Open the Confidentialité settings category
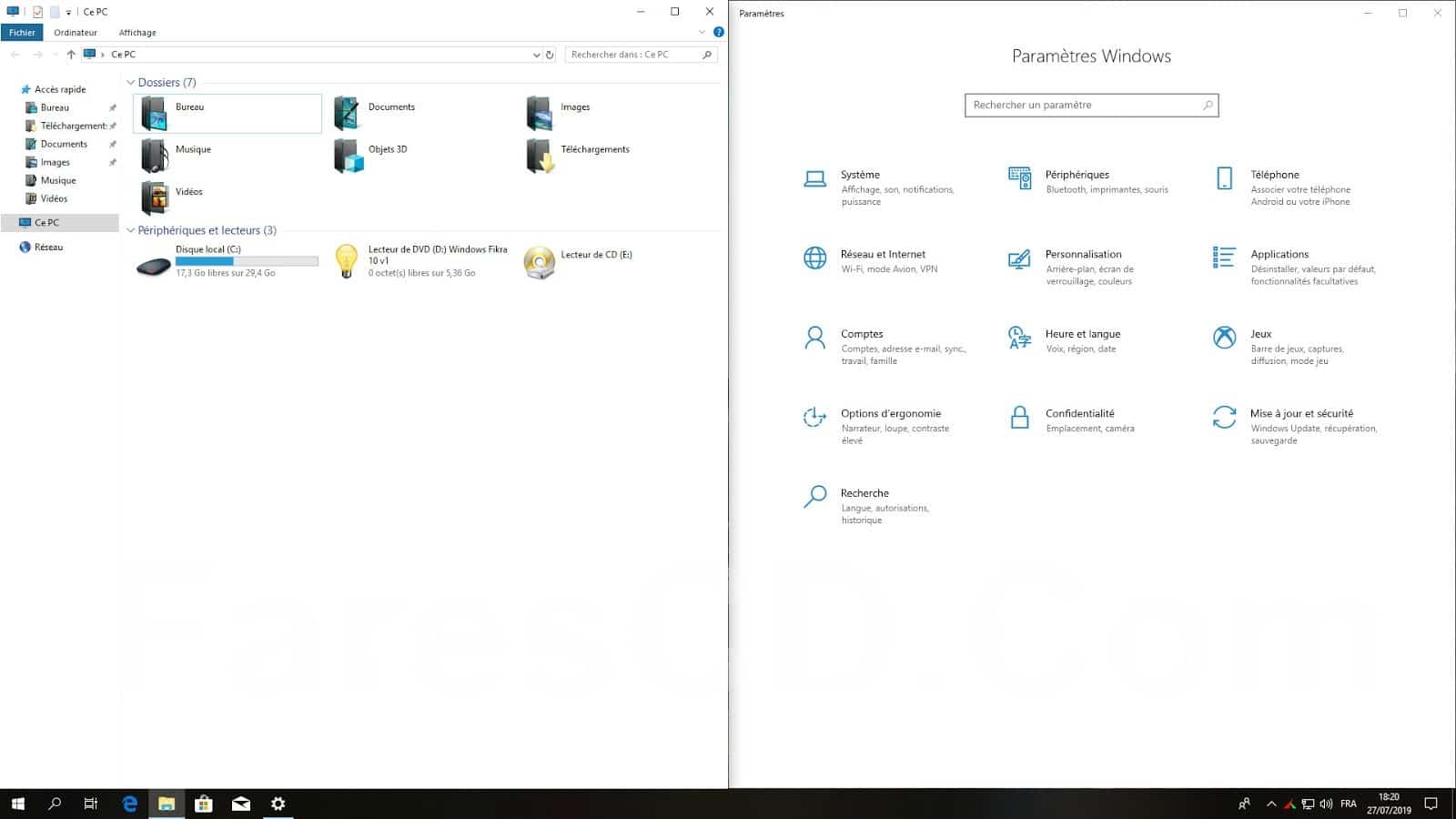 point(1071,420)
